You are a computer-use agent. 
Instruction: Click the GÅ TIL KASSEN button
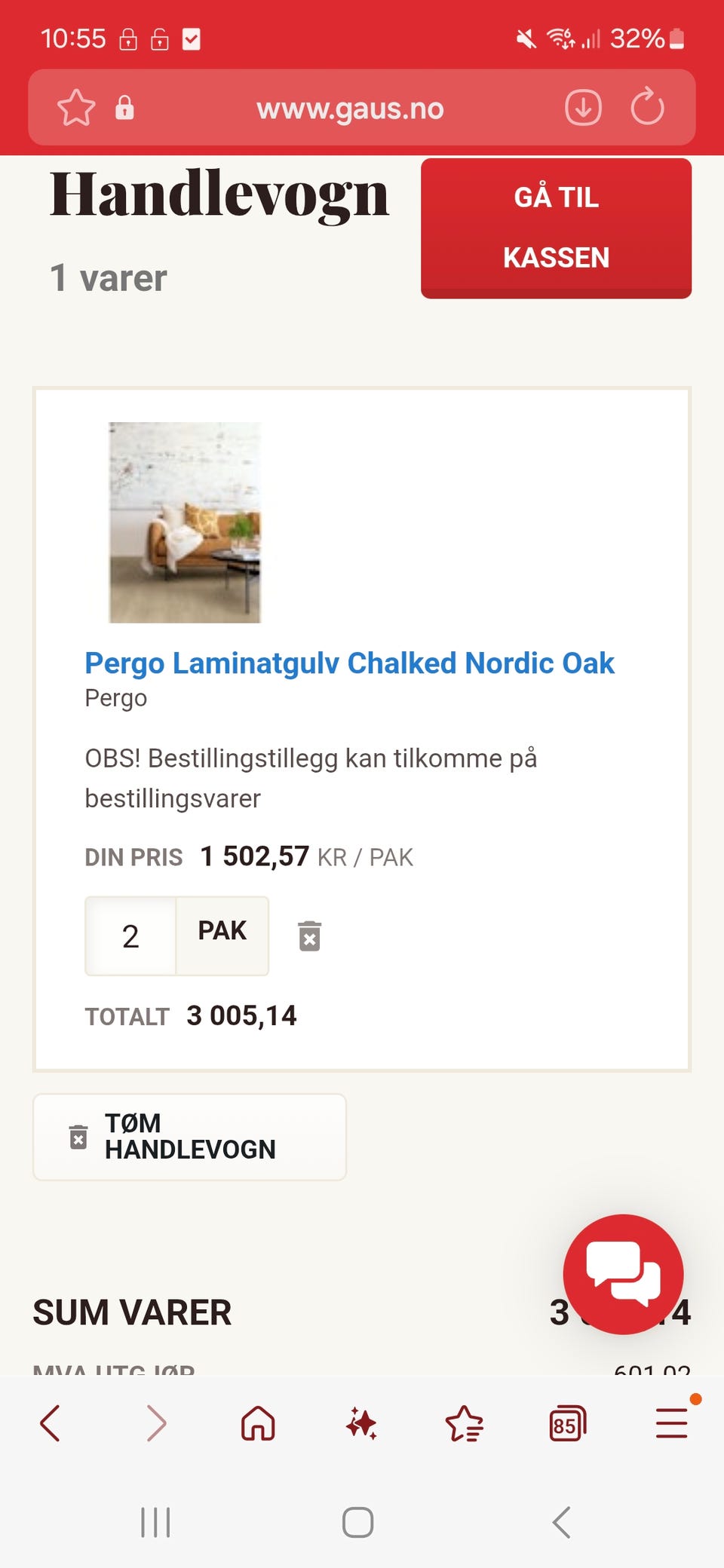[556, 228]
